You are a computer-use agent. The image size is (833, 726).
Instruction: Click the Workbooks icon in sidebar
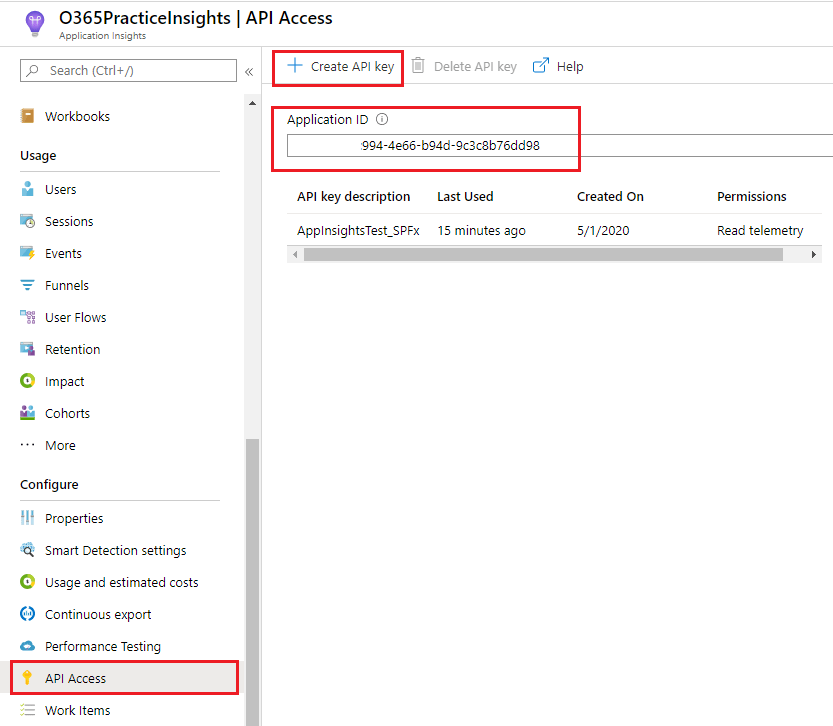(x=28, y=116)
